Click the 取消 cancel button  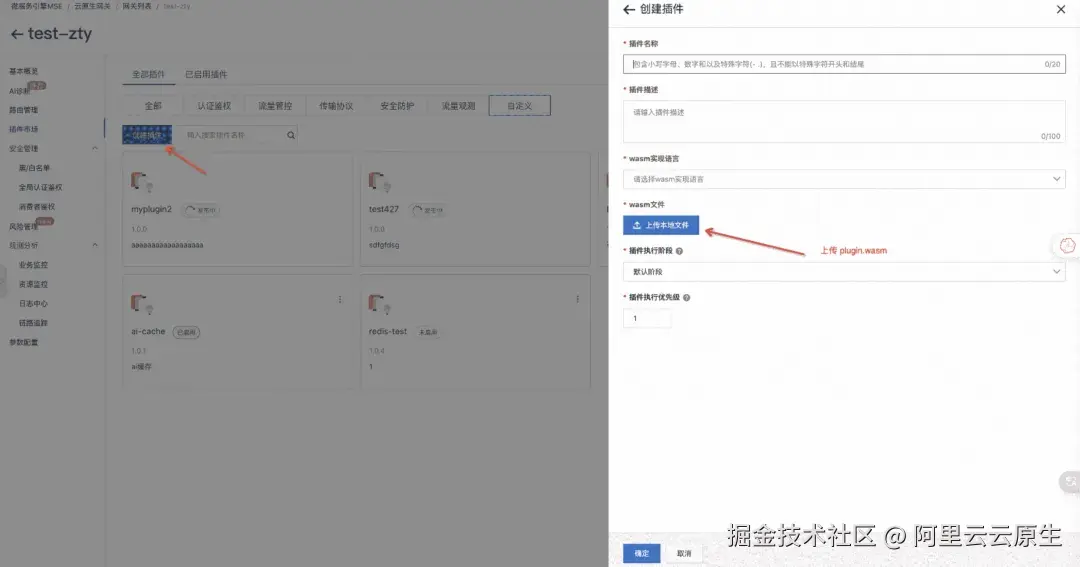click(684, 553)
